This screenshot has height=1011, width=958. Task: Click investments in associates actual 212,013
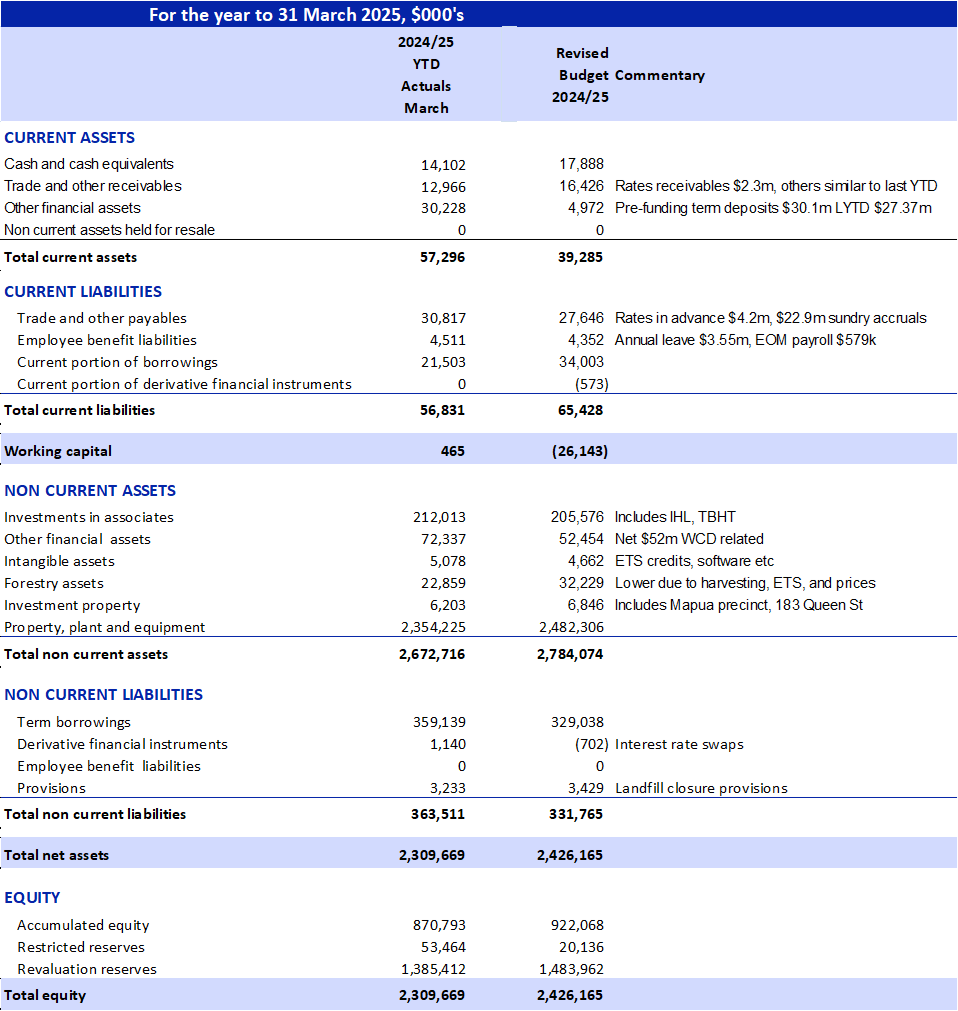coord(440,517)
